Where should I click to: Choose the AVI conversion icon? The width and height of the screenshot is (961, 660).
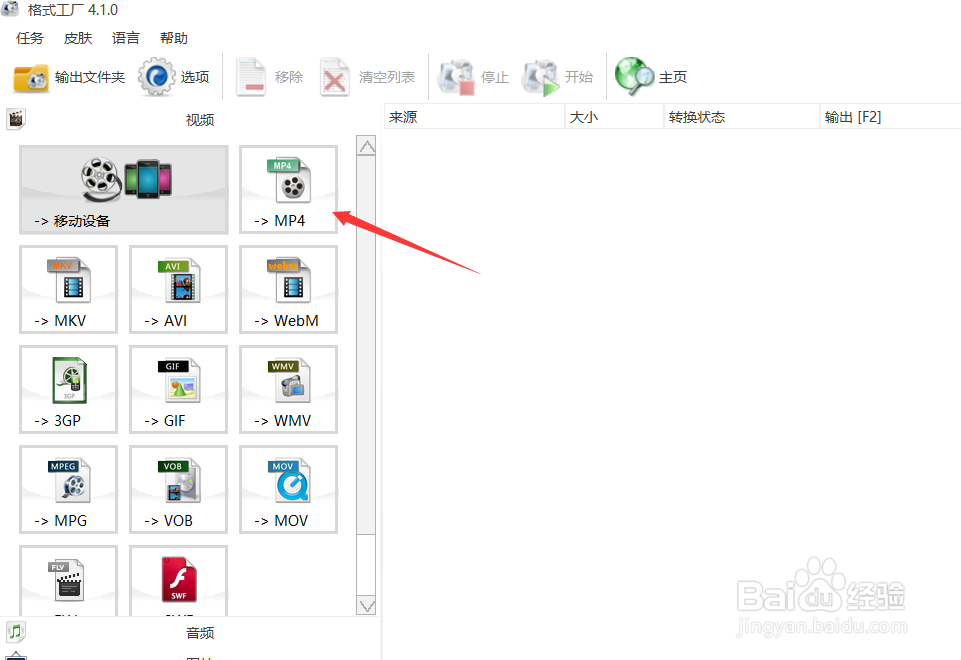pyautogui.click(x=178, y=290)
